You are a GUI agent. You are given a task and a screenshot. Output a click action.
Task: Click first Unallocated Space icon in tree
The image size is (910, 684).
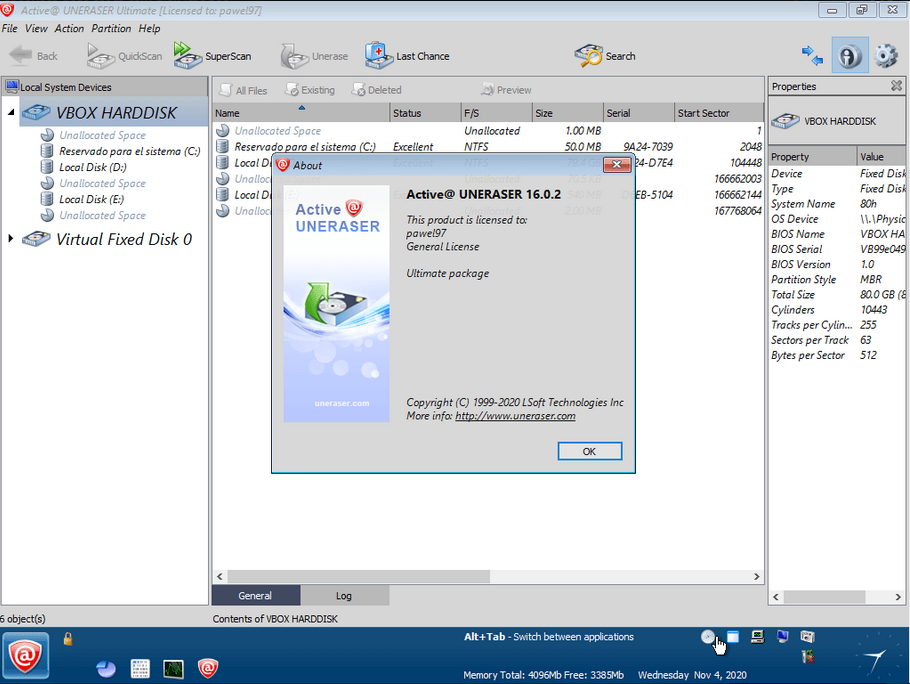[x=47, y=135]
